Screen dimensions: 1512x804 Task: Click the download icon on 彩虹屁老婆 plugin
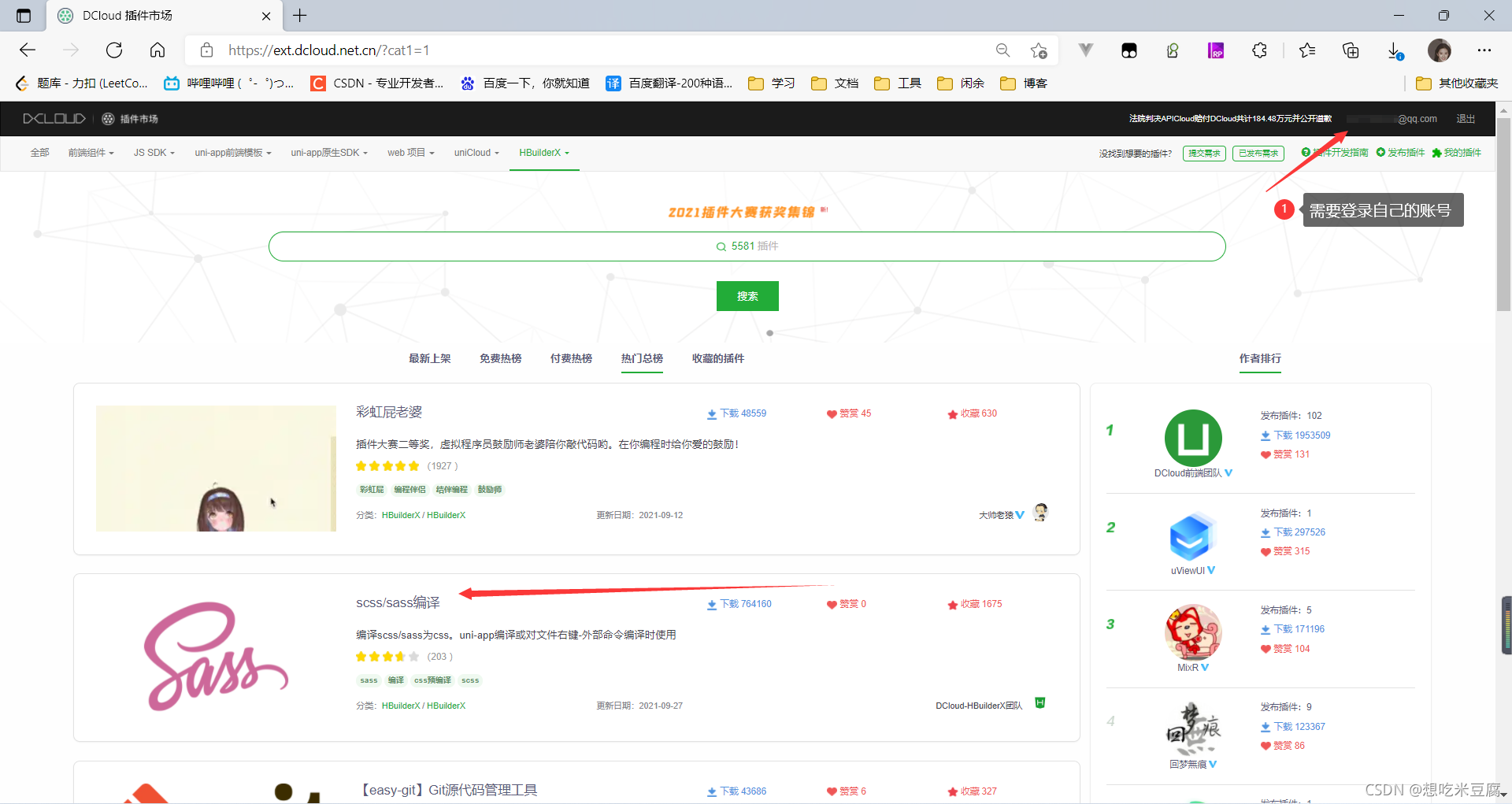pos(710,413)
